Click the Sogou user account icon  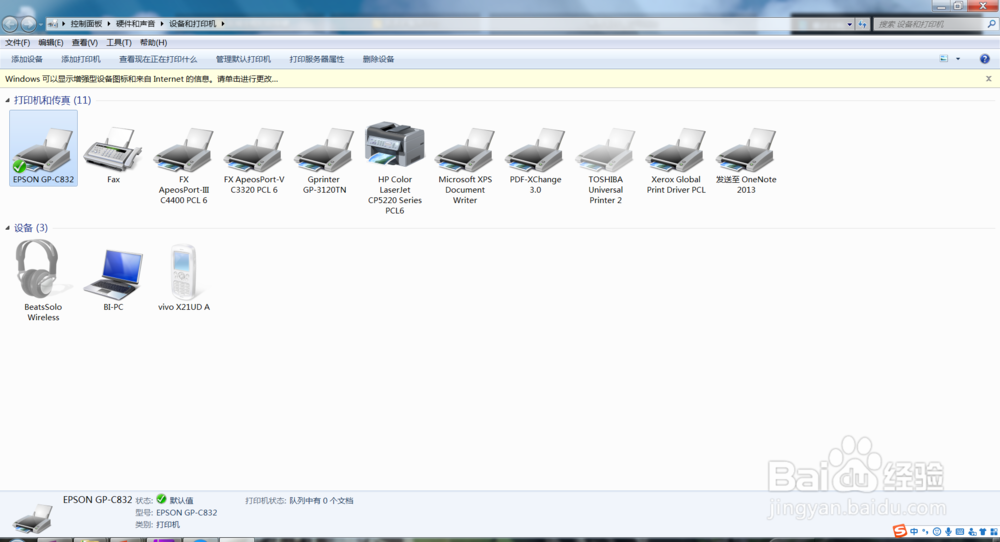(x=972, y=531)
